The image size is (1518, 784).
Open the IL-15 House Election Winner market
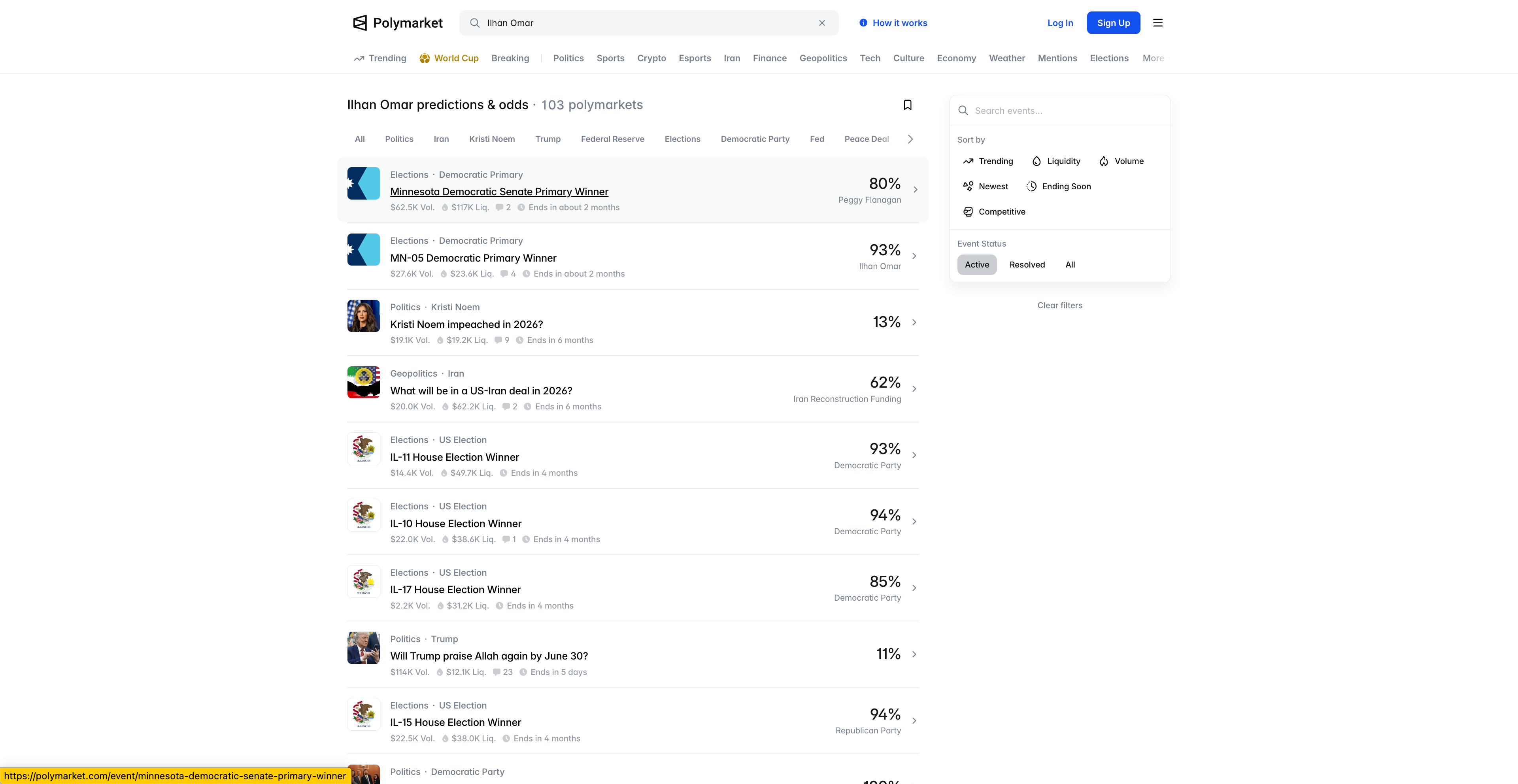pyautogui.click(x=455, y=723)
